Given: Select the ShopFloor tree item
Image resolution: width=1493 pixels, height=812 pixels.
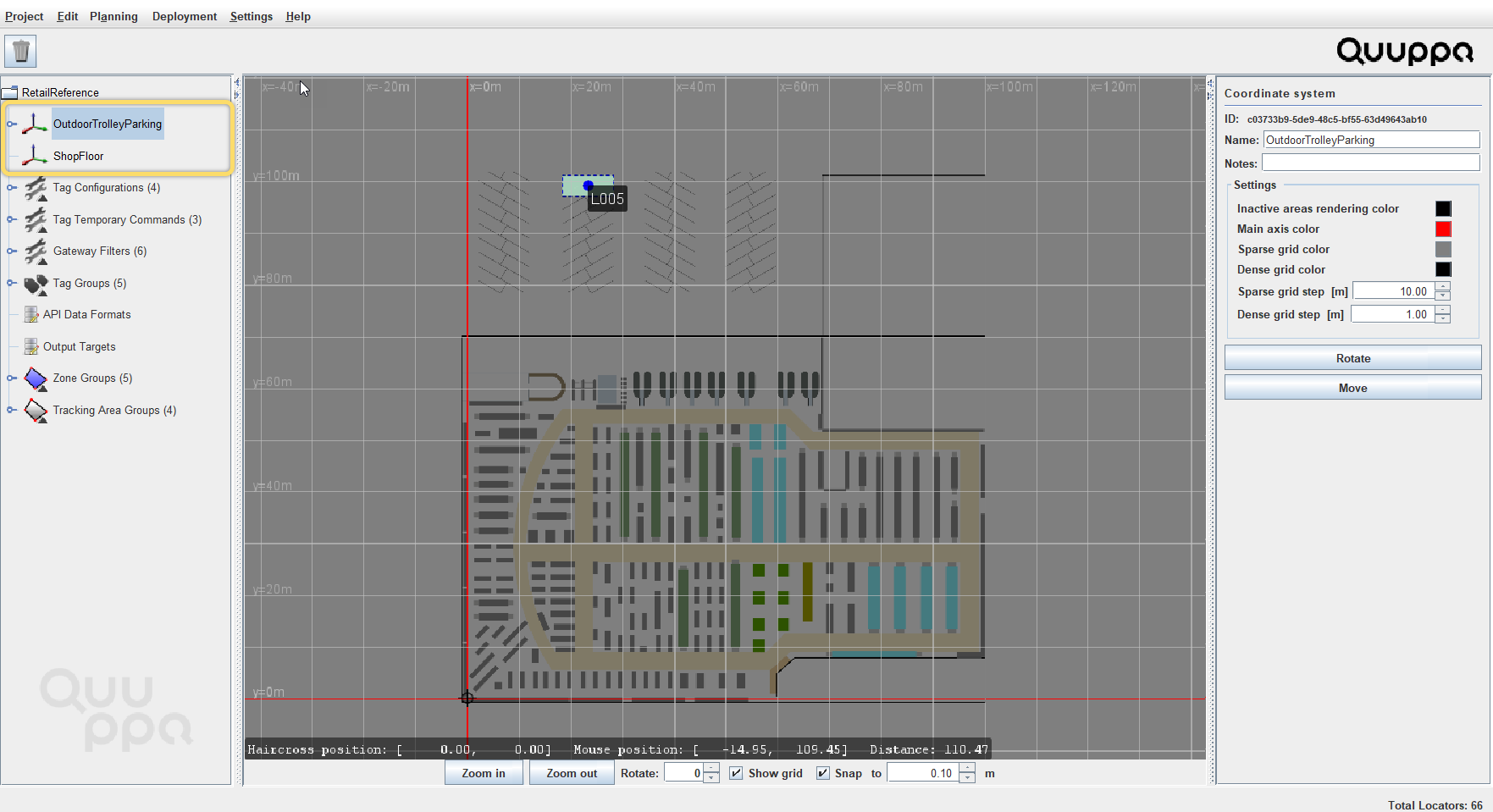Looking at the screenshot, I should [x=78, y=156].
